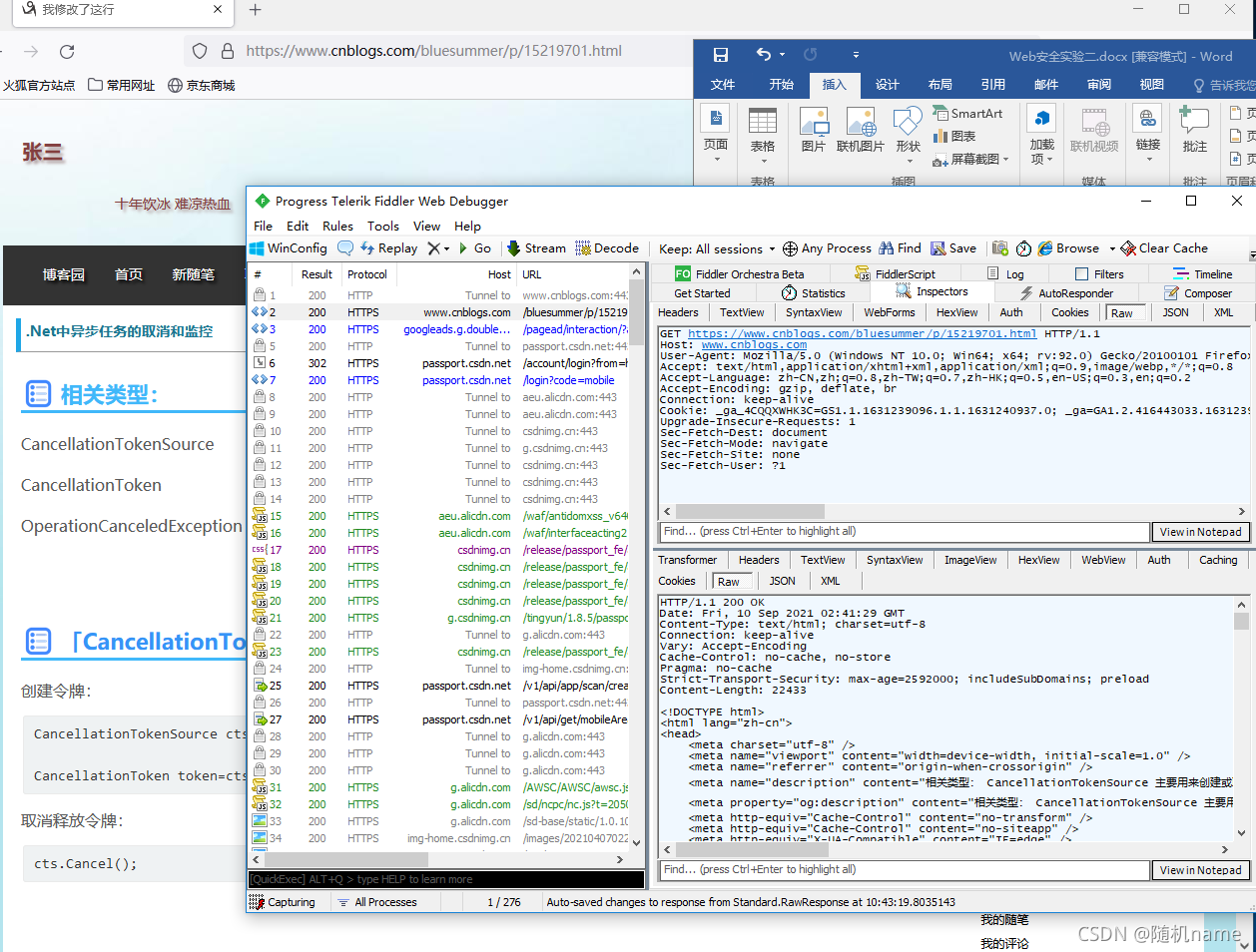The image size is (1256, 952).
Task: Switch to the Inspectors tab in Fiddler
Action: pyautogui.click(x=933, y=292)
